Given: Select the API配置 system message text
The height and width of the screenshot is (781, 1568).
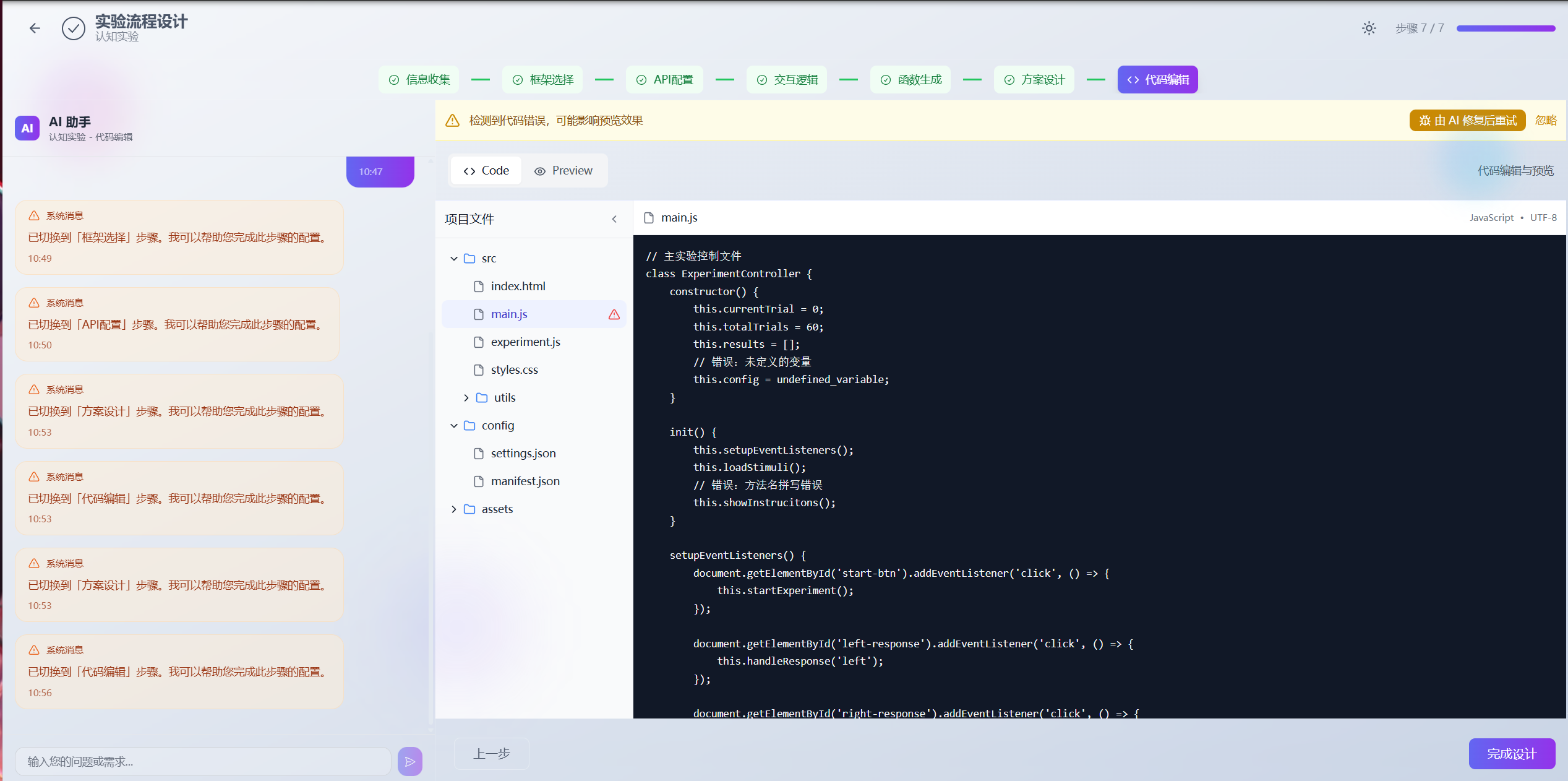Looking at the screenshot, I should click(x=177, y=324).
